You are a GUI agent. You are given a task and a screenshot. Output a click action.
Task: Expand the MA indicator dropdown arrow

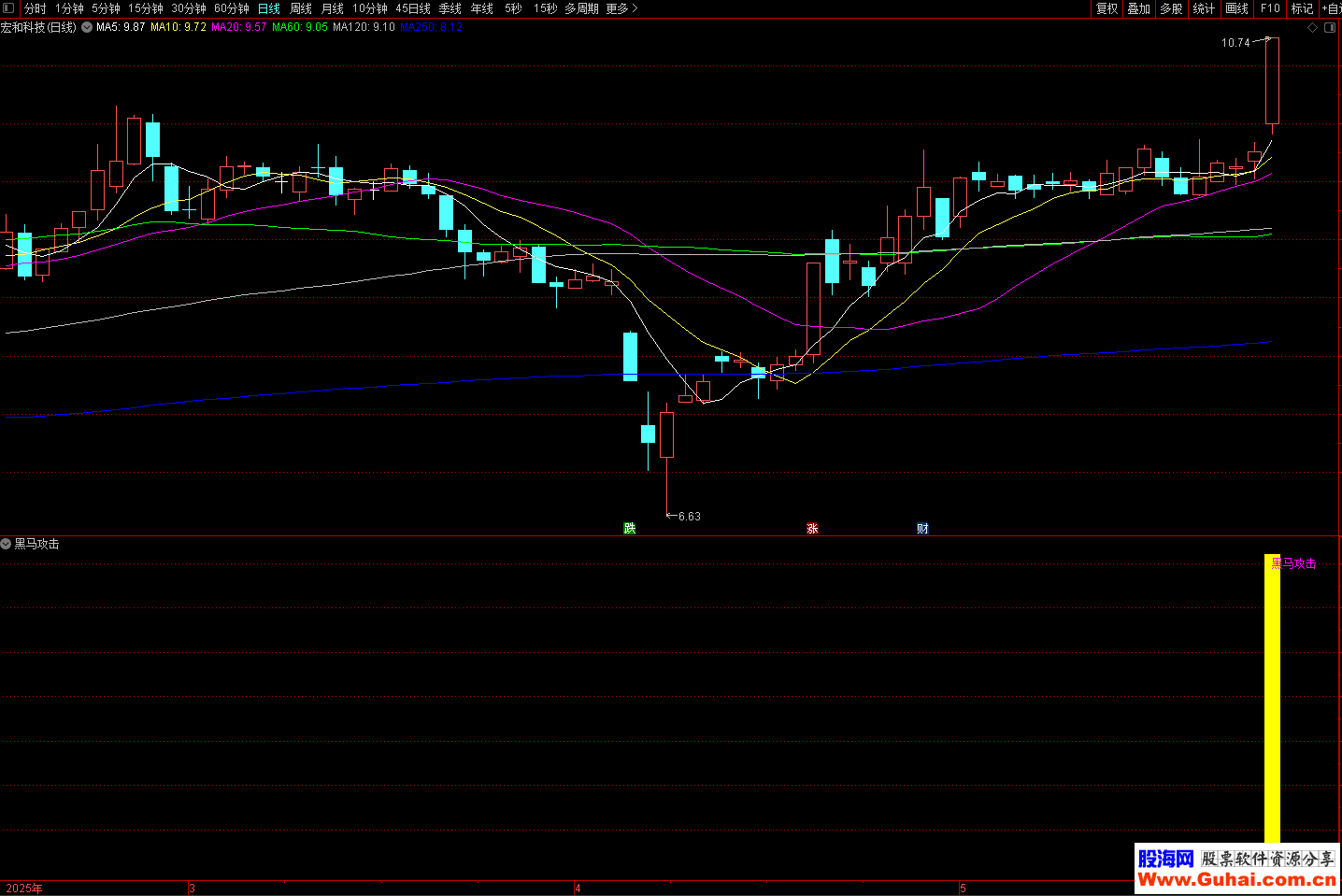[87, 28]
